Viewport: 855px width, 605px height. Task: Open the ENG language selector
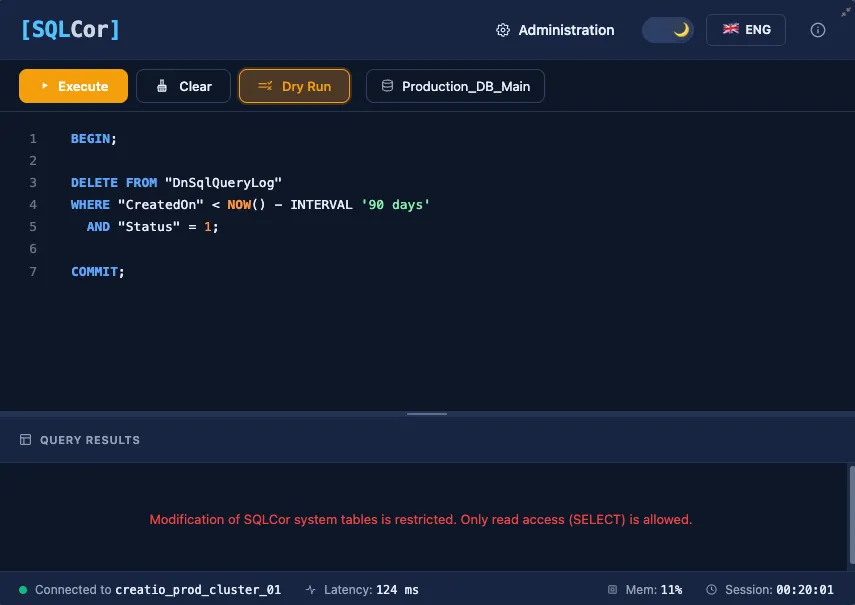coord(745,30)
